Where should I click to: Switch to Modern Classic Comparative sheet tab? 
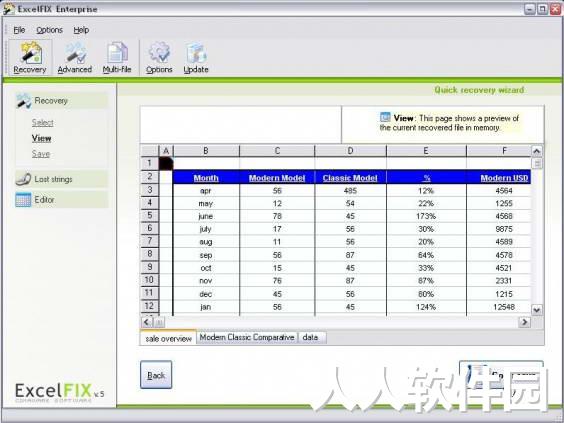click(x=247, y=337)
